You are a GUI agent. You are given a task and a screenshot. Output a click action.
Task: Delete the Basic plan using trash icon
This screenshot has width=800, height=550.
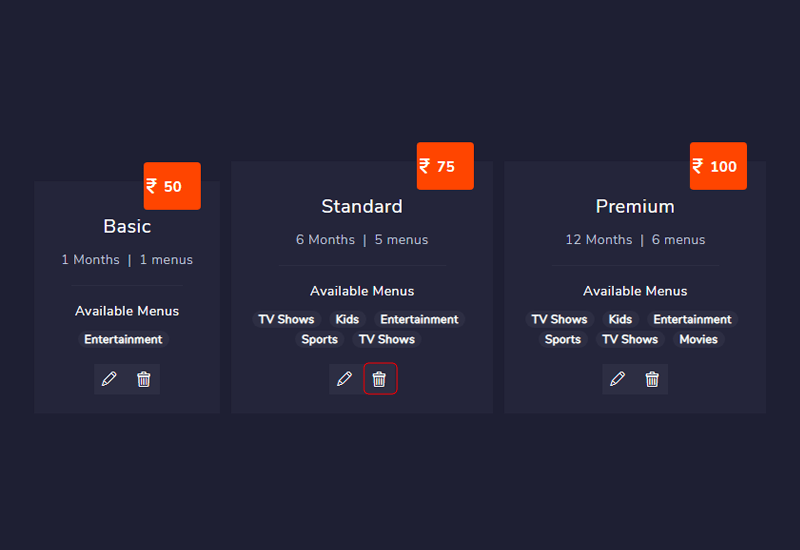click(144, 379)
